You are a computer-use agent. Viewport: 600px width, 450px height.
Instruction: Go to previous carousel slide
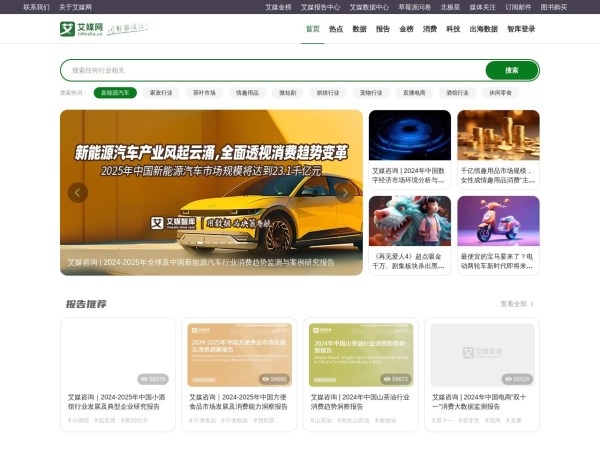coord(77,193)
